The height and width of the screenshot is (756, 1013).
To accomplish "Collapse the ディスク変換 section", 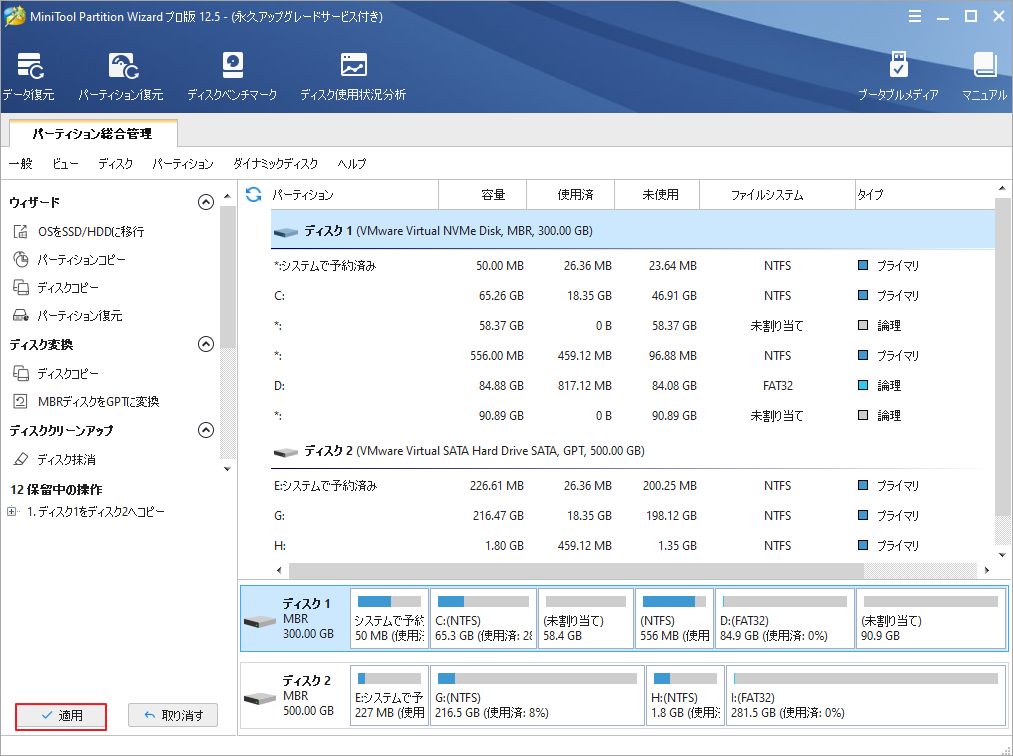I will [x=206, y=344].
